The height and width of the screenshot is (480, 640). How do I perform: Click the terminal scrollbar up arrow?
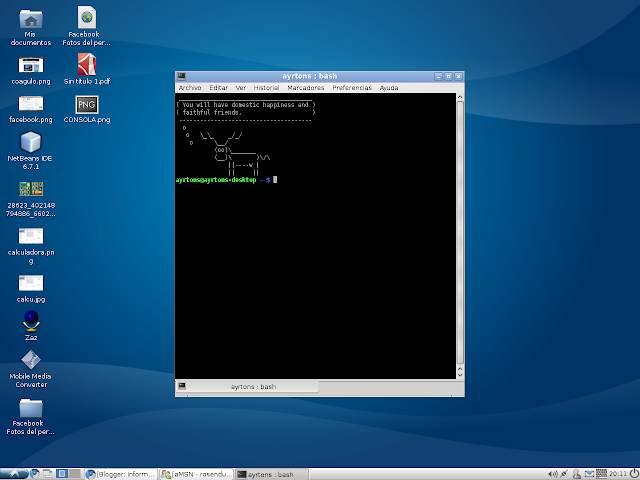click(x=460, y=97)
